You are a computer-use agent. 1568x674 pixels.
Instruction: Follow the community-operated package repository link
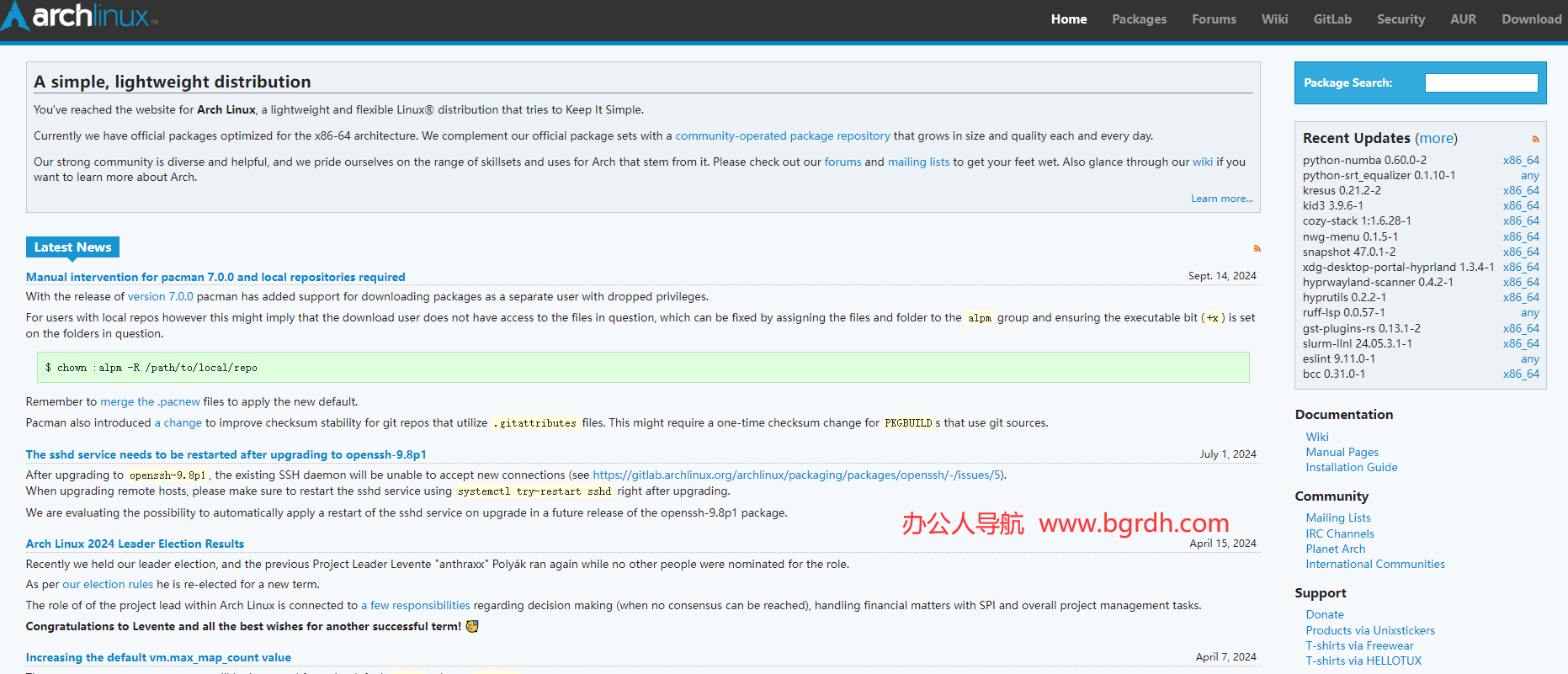coord(782,135)
